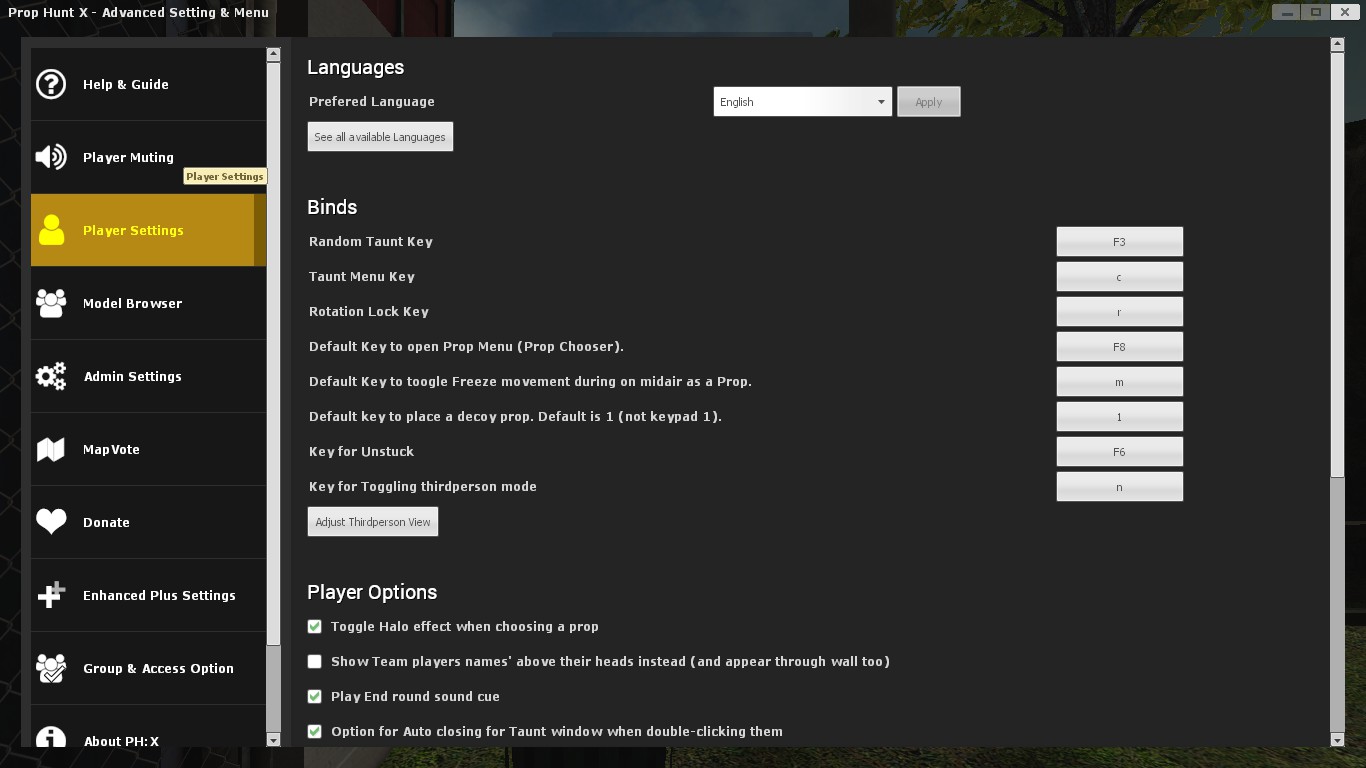The height and width of the screenshot is (768, 1366).
Task: Click the See all available Languages button
Action: (x=380, y=136)
